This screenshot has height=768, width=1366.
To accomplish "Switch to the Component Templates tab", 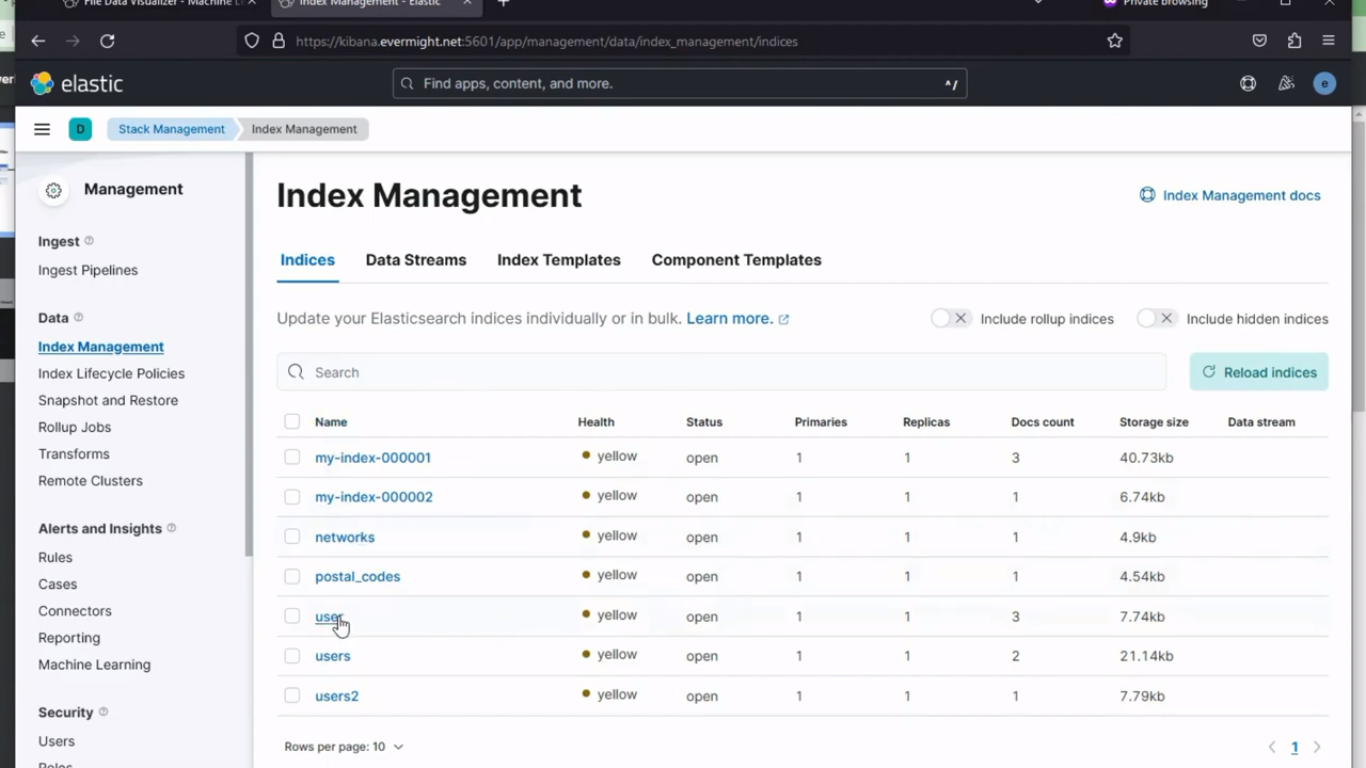I will click(x=736, y=260).
